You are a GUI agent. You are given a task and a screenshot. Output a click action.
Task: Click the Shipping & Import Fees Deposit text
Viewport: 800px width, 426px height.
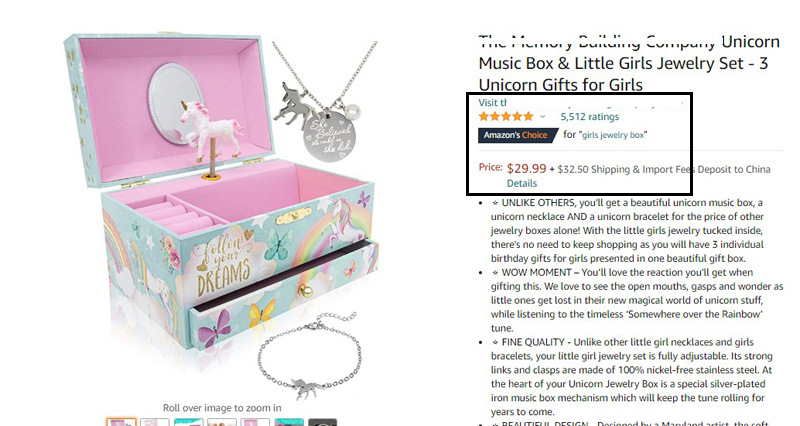(664, 169)
